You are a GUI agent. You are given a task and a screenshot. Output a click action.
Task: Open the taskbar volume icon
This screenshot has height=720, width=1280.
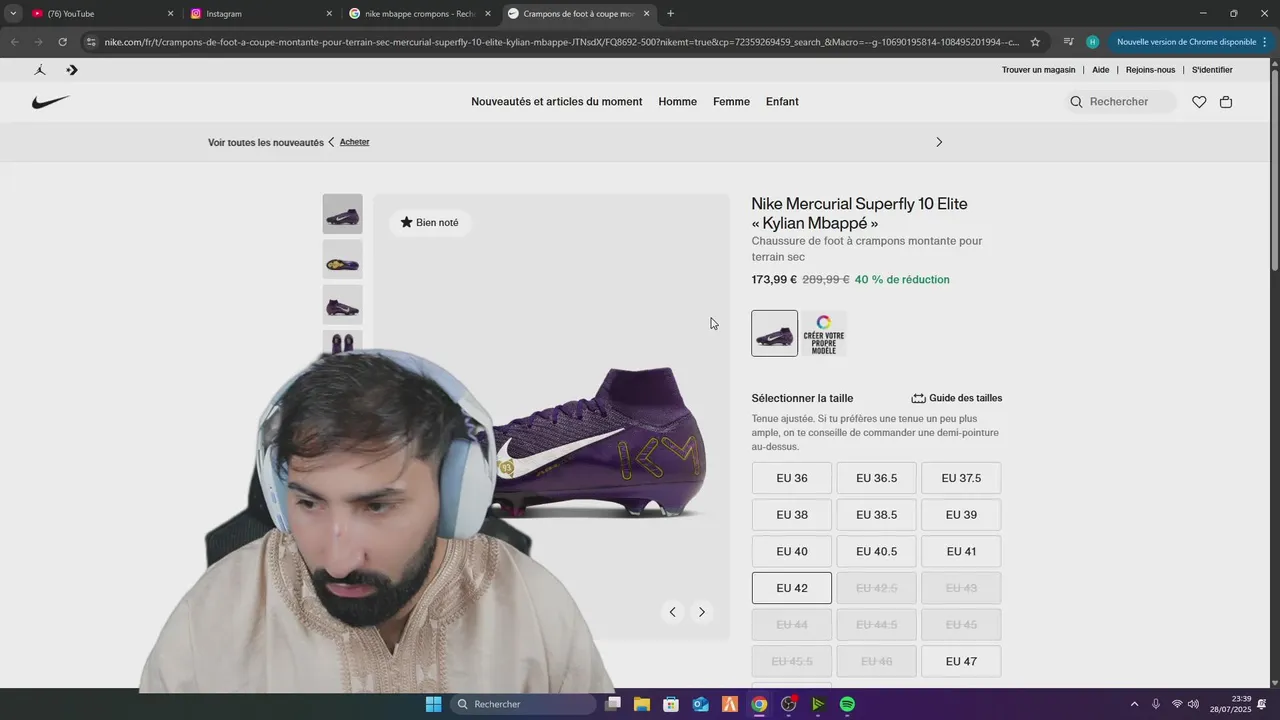click(x=1193, y=704)
